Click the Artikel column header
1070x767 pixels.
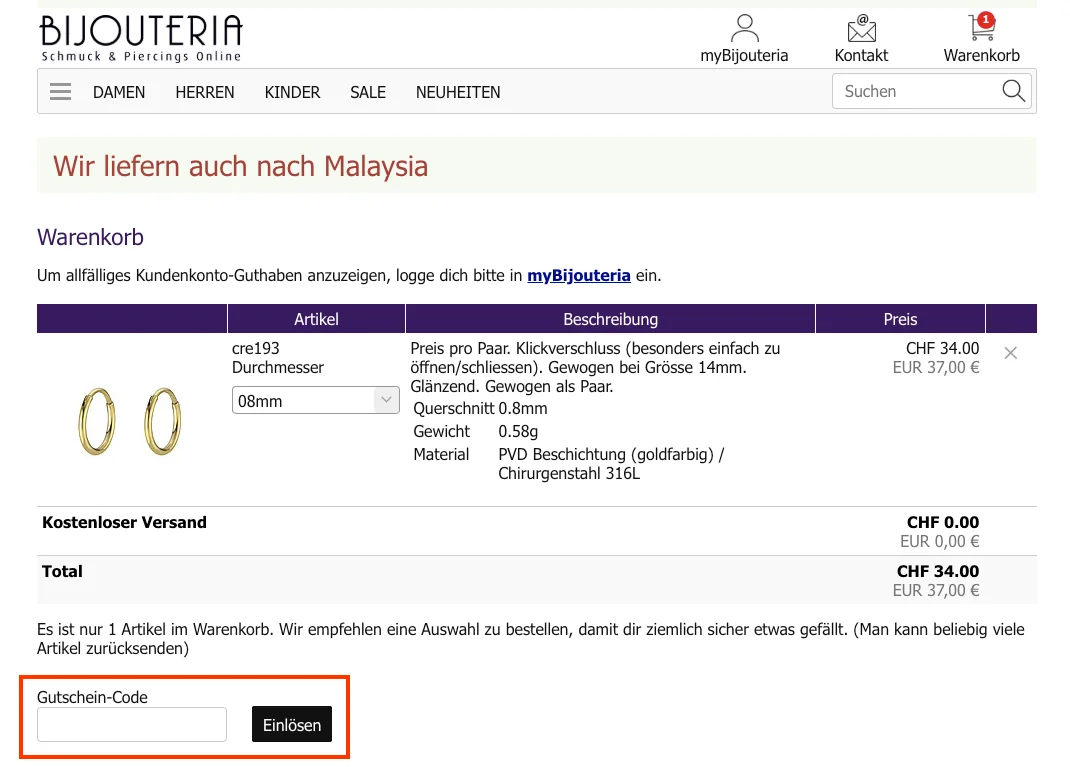[x=316, y=319]
